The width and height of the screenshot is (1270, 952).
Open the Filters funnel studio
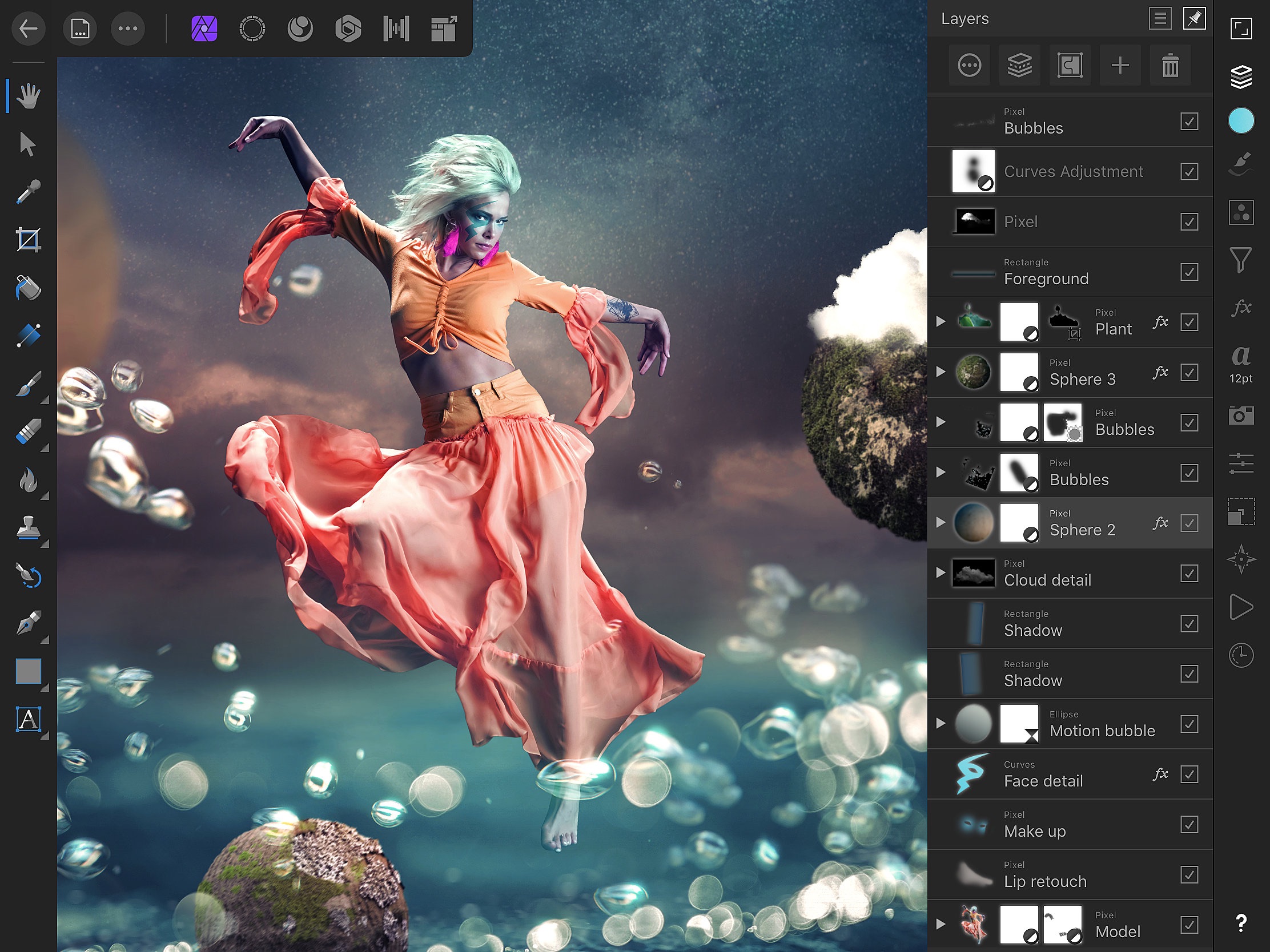coord(1241,260)
